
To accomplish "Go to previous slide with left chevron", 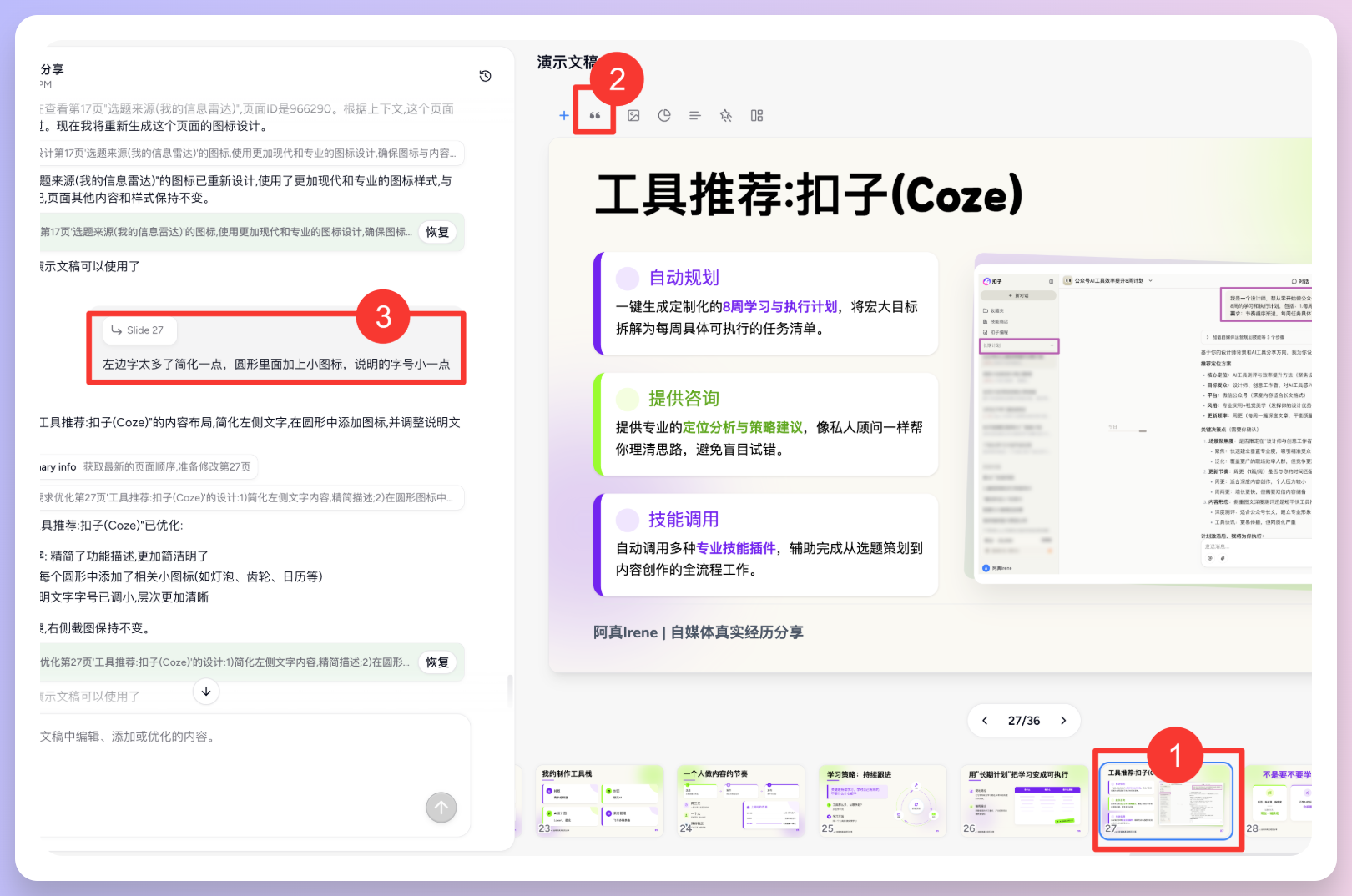I will 985,720.
